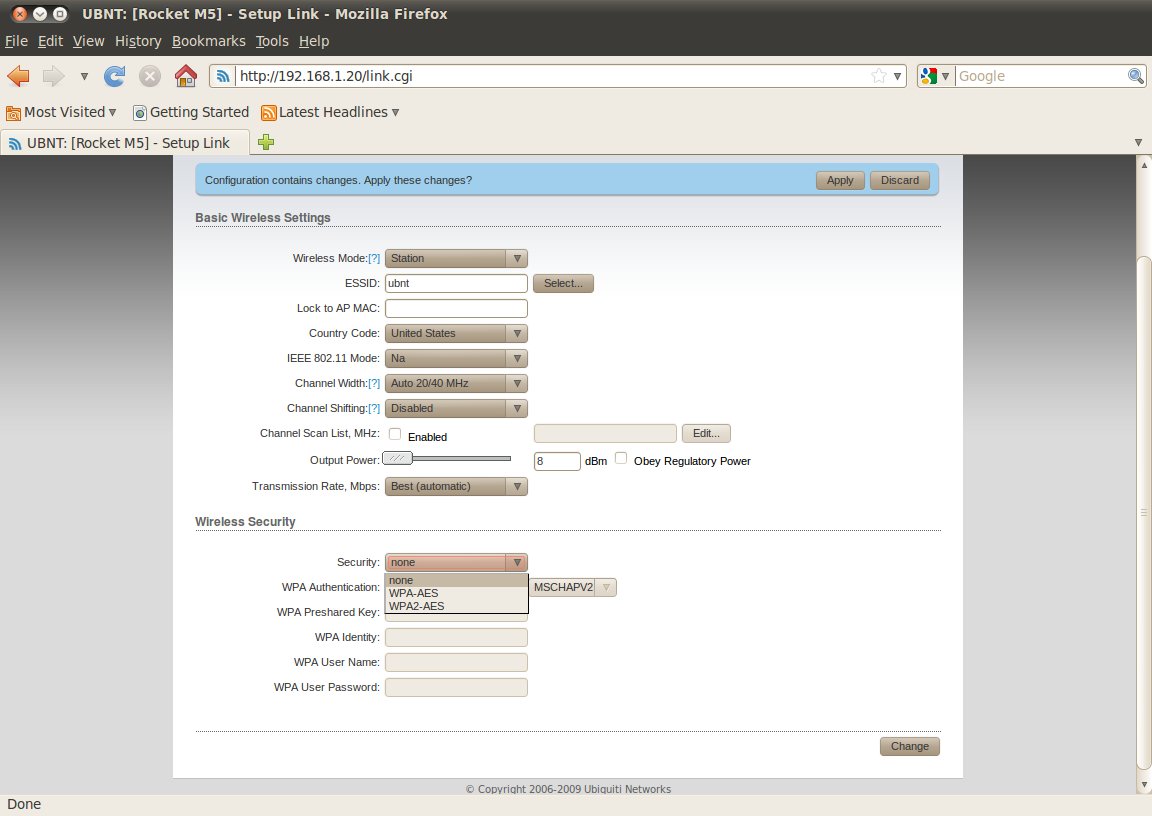Click the Output Power slider handle

click(x=398, y=458)
